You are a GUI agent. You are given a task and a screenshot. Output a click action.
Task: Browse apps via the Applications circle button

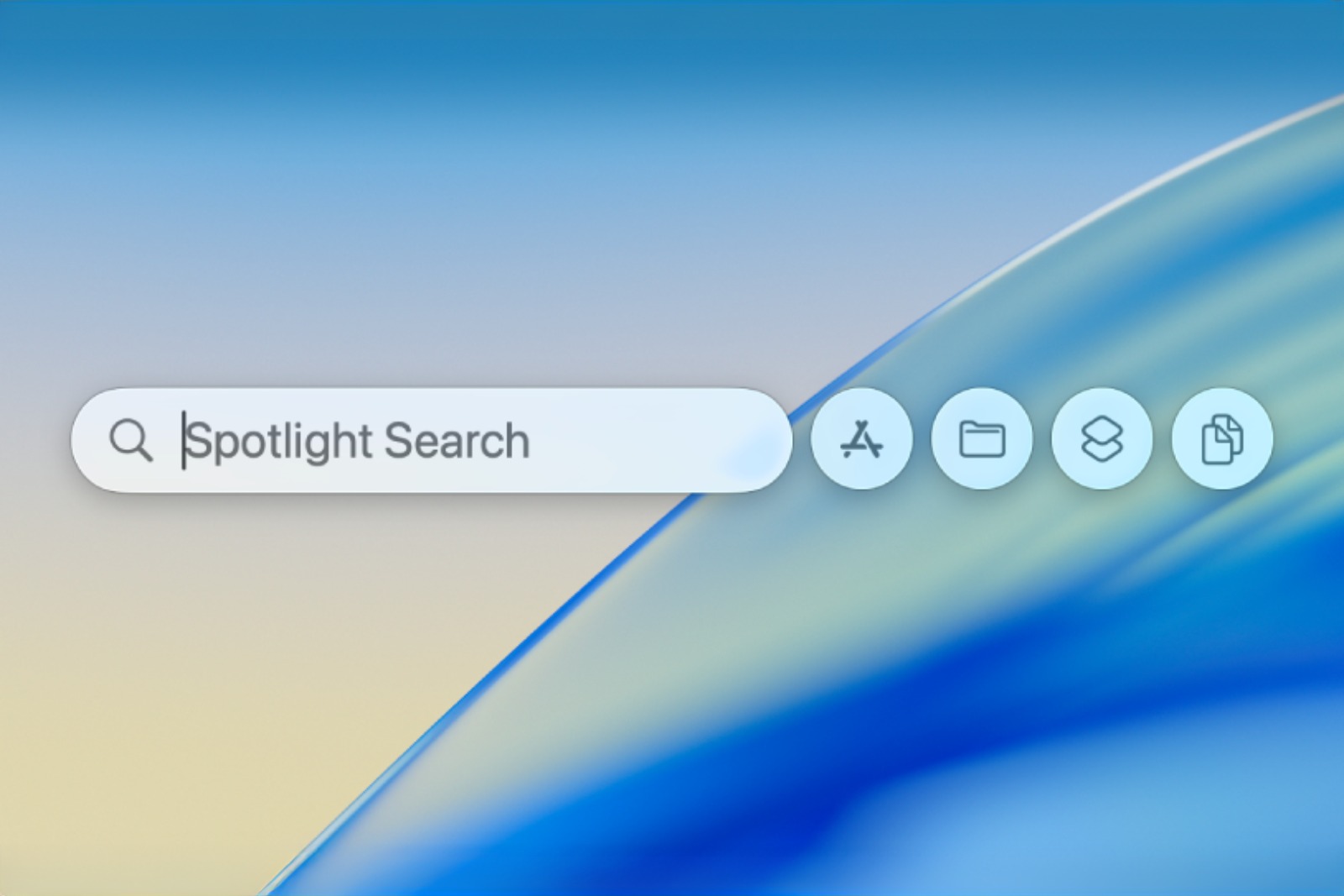pyautogui.click(x=861, y=439)
